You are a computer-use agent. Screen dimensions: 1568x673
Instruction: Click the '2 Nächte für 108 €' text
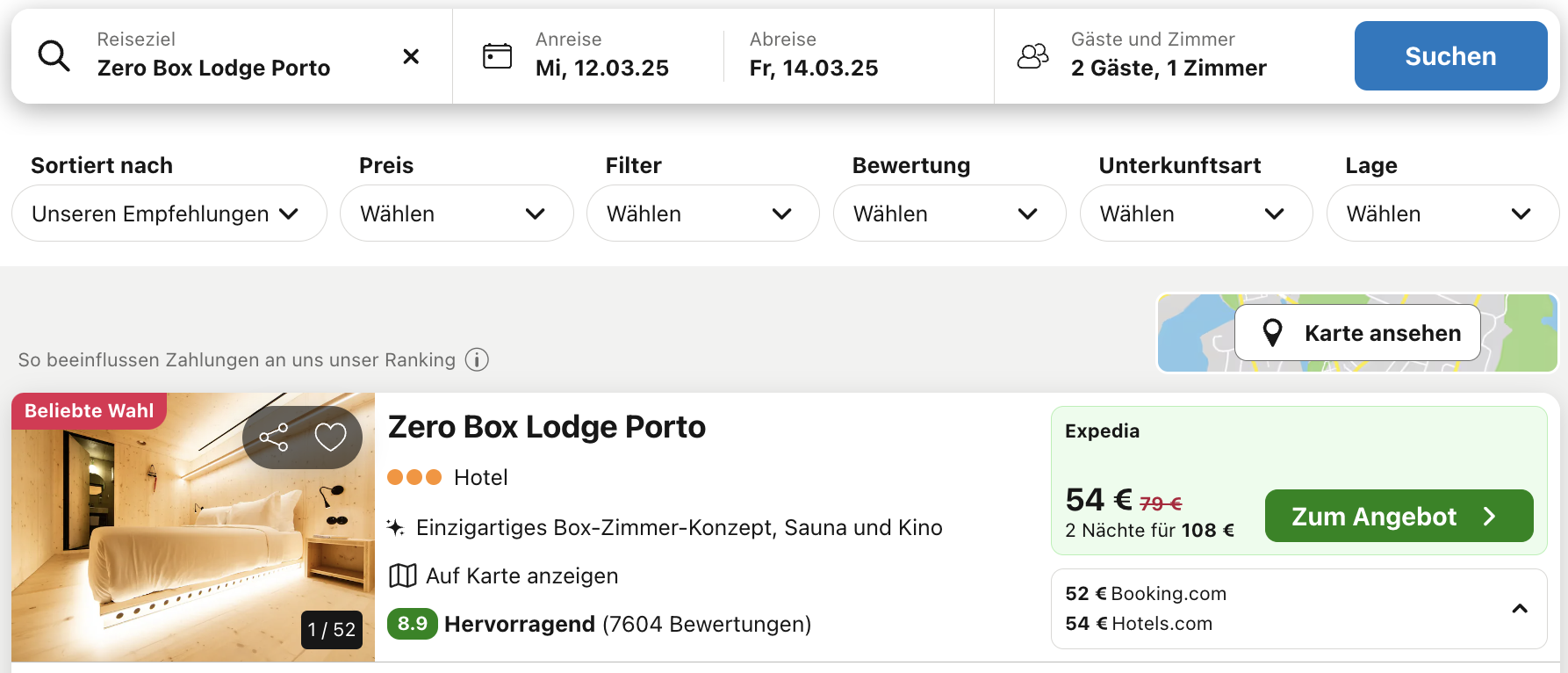(x=1150, y=530)
